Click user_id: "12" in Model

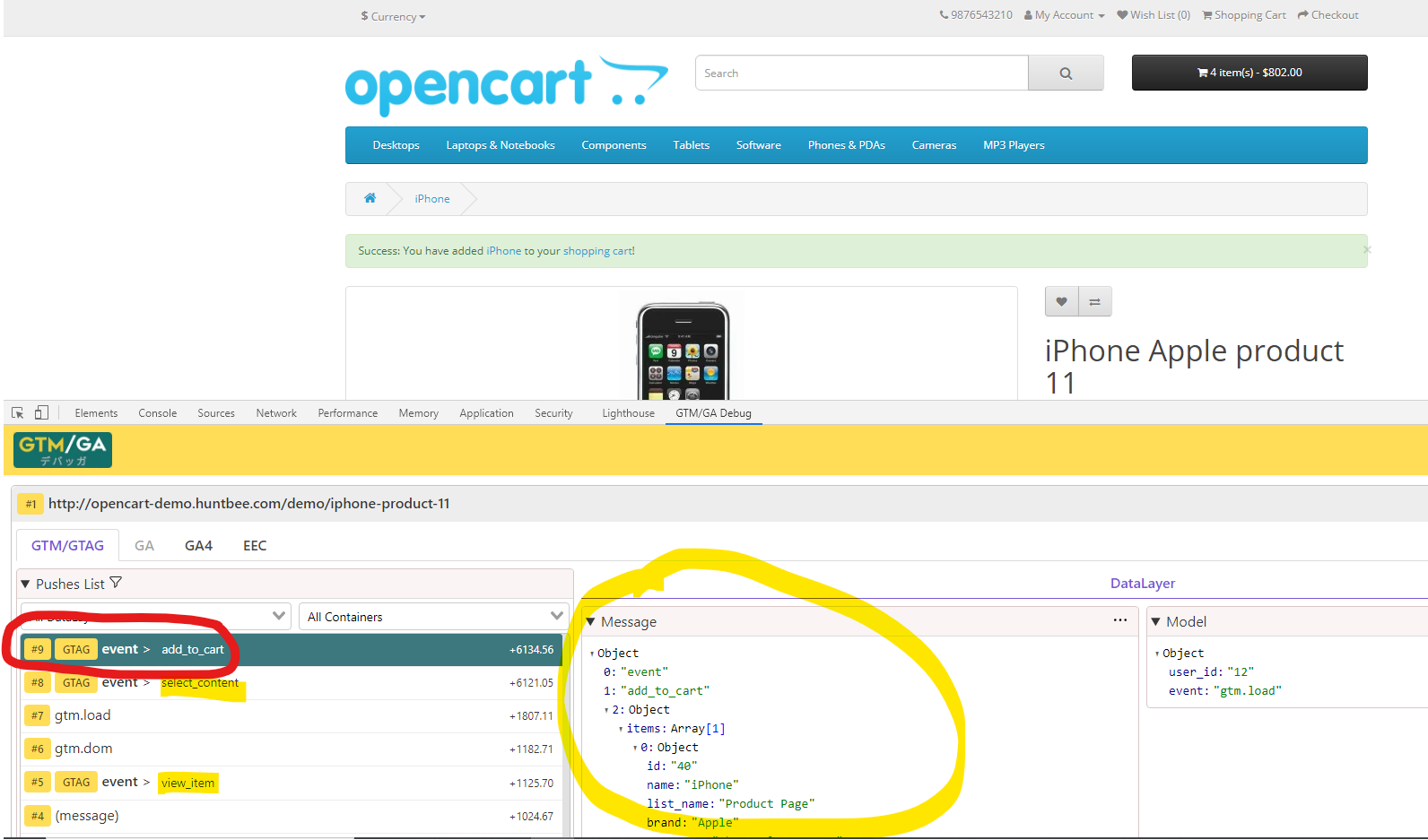pos(1211,672)
